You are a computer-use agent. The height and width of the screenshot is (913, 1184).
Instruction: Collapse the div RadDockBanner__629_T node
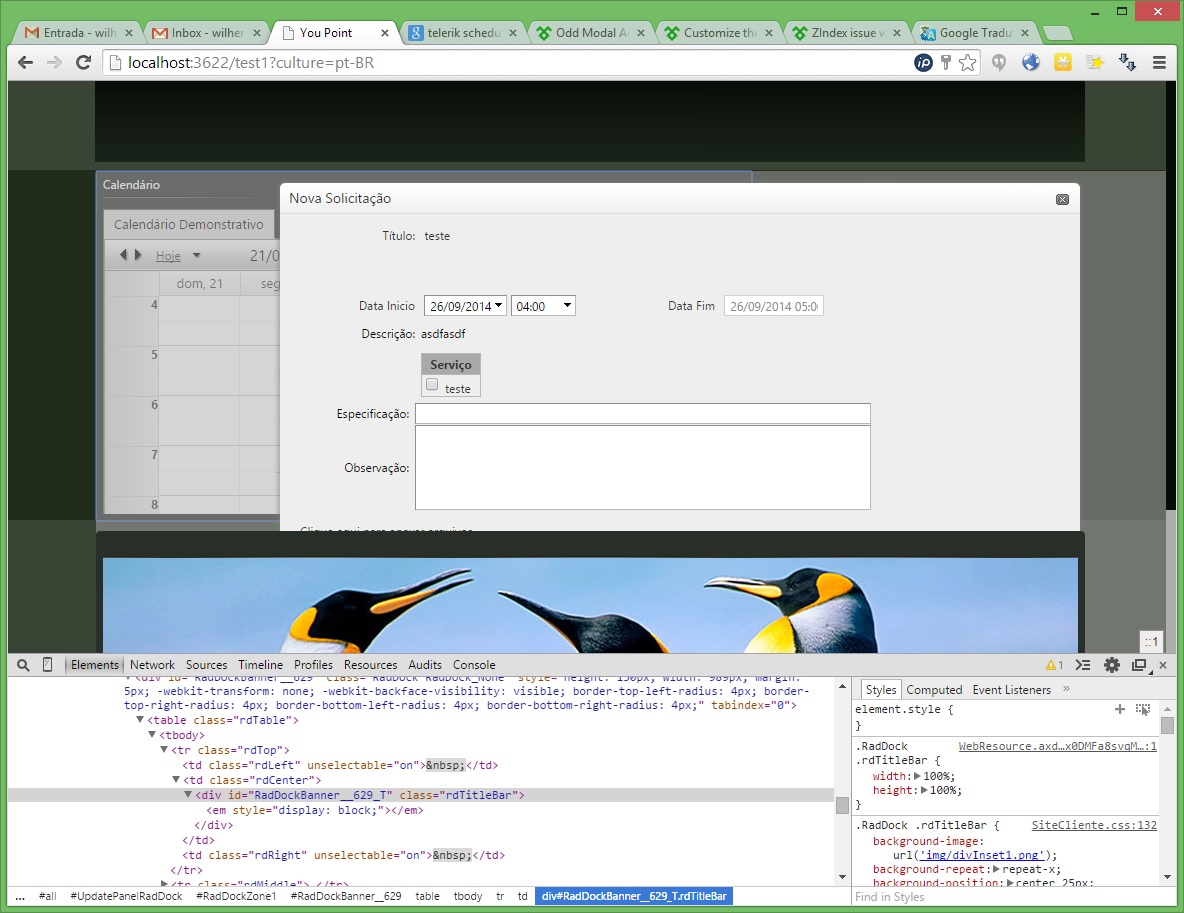click(x=188, y=795)
